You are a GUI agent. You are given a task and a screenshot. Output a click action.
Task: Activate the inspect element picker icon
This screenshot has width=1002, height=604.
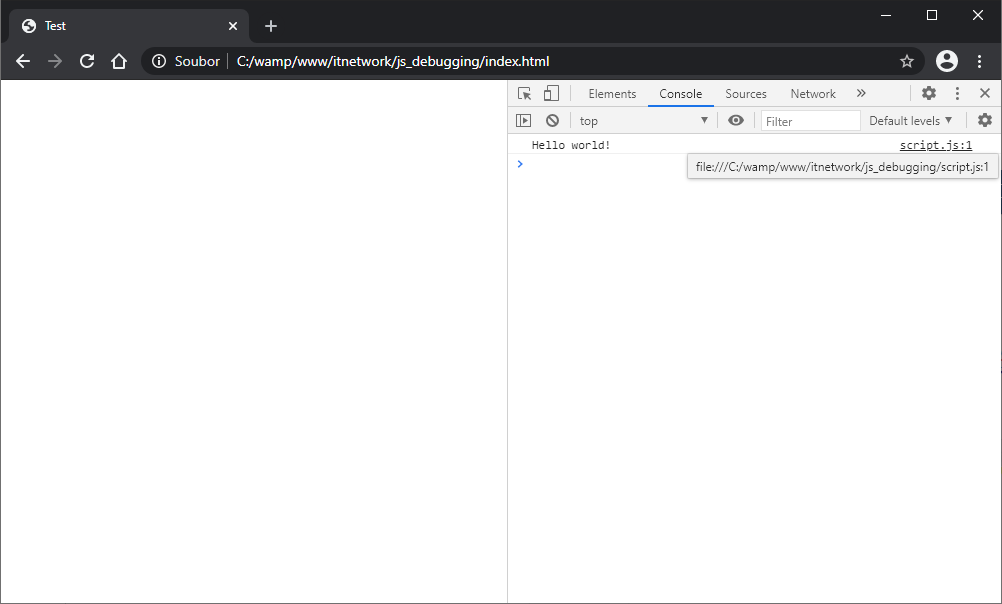click(524, 93)
